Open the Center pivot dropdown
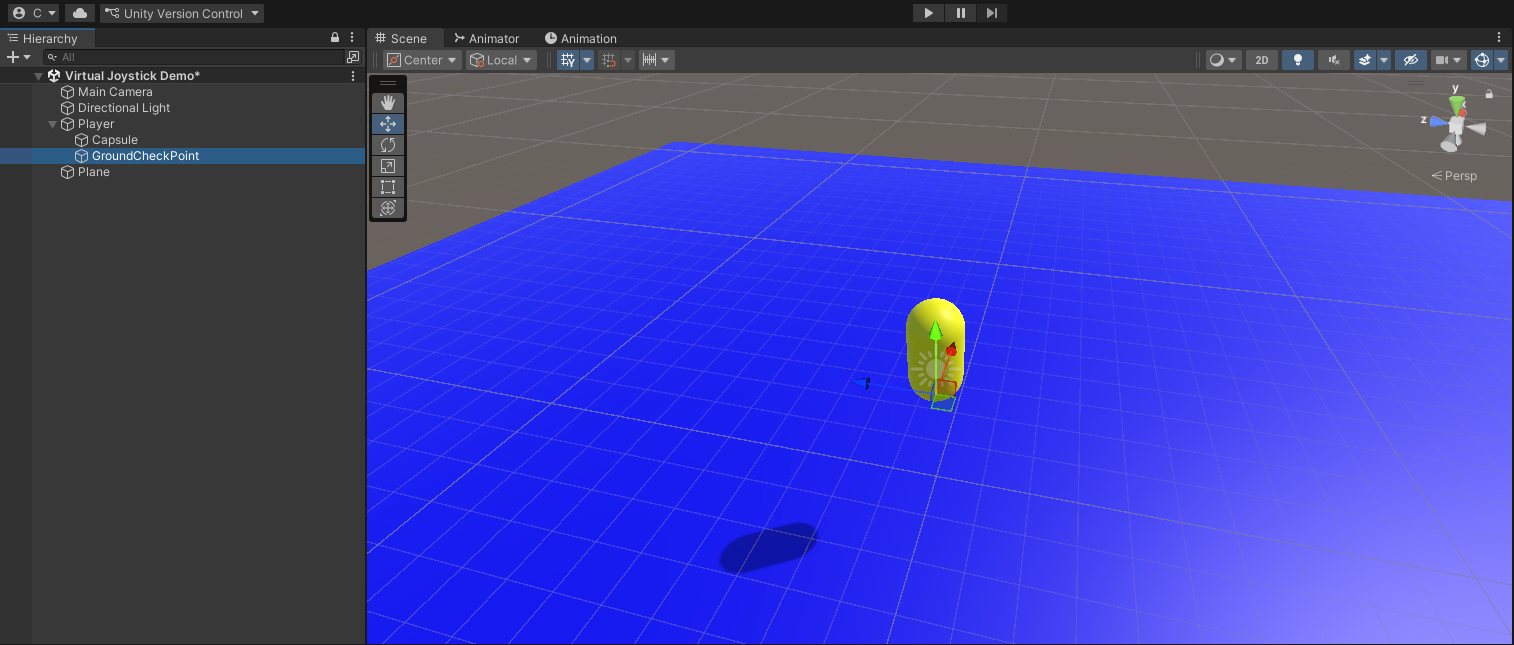Screen dimensions: 1514x645 click(420, 59)
